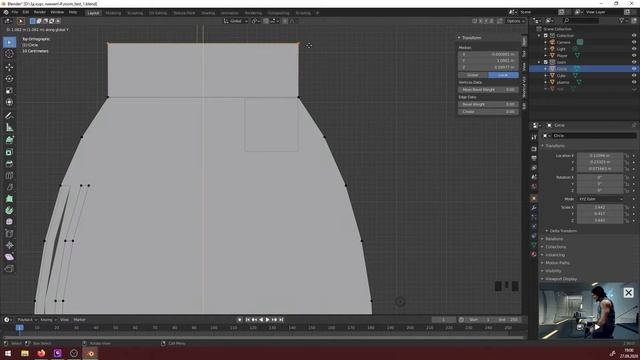Open the Render menu
The height and width of the screenshot is (360, 640).
[40, 13]
